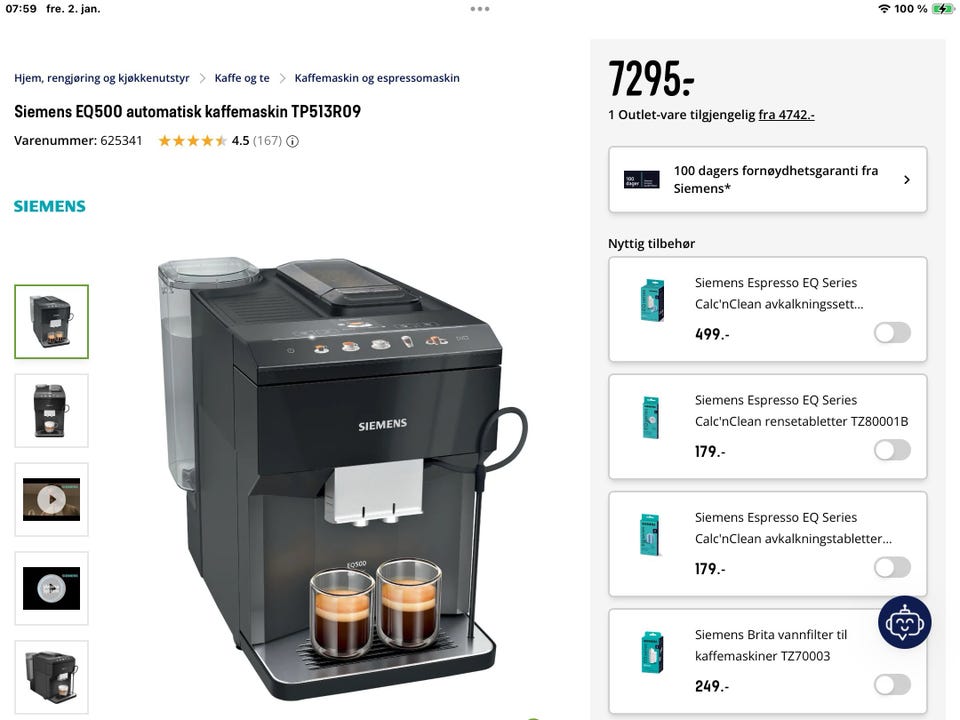
Task: Expand the 100 dagers fornøydhetsgaranti chevron
Action: point(907,180)
